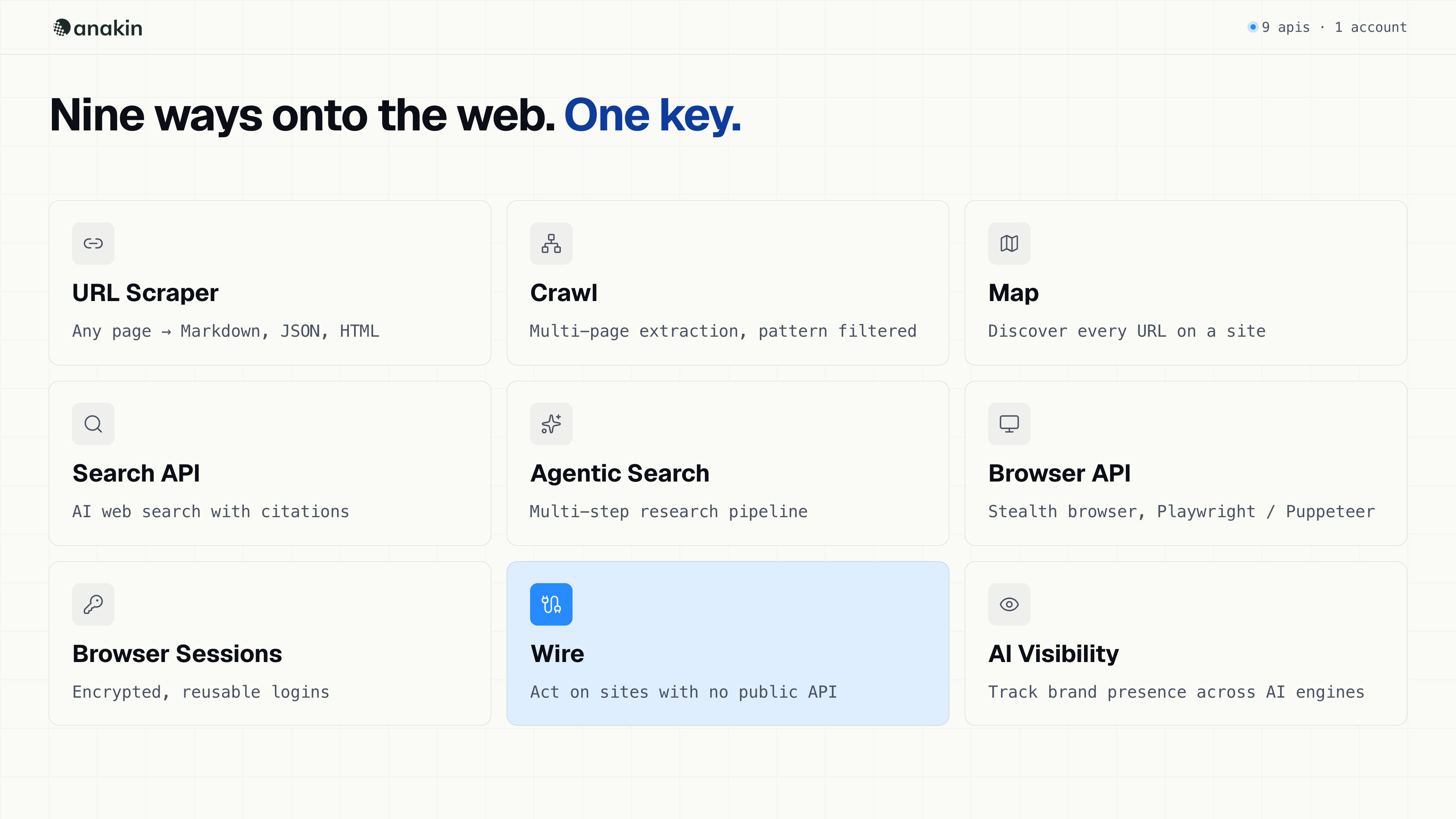1456x819 pixels.
Task: Select the Search API magnifier icon
Action: [x=93, y=424]
